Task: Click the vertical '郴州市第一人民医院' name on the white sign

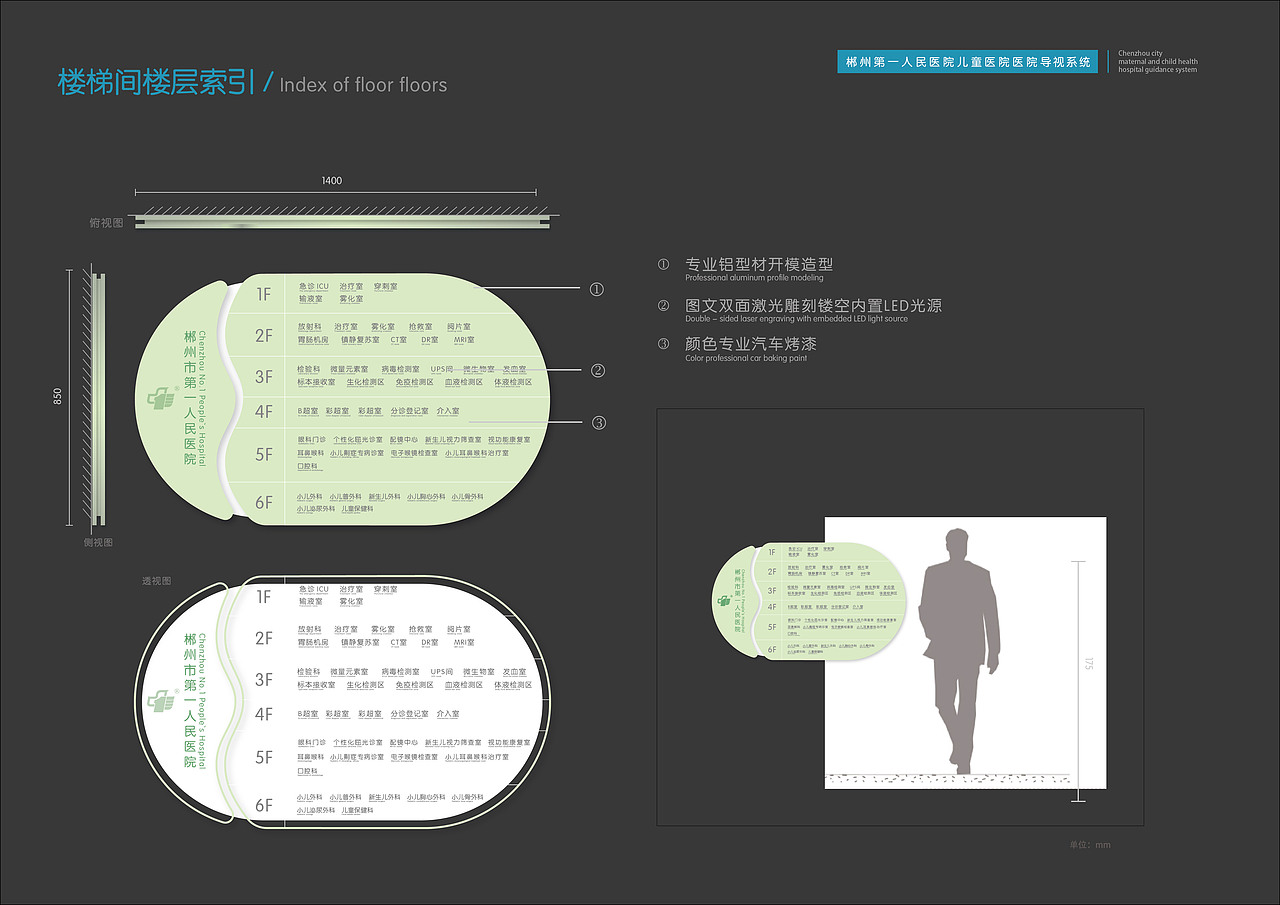Action: pyautogui.click(x=190, y=700)
